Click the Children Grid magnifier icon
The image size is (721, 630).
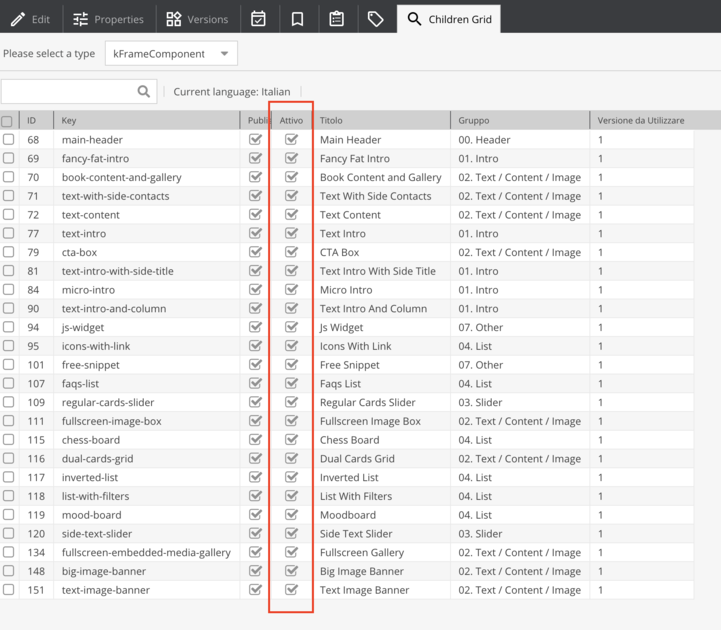click(414, 19)
